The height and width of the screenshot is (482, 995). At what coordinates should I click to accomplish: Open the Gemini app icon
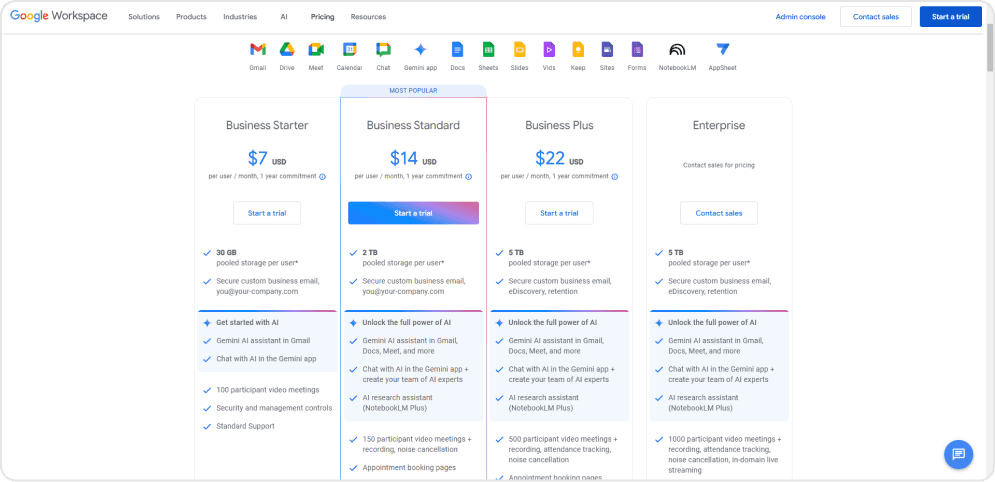[x=420, y=49]
